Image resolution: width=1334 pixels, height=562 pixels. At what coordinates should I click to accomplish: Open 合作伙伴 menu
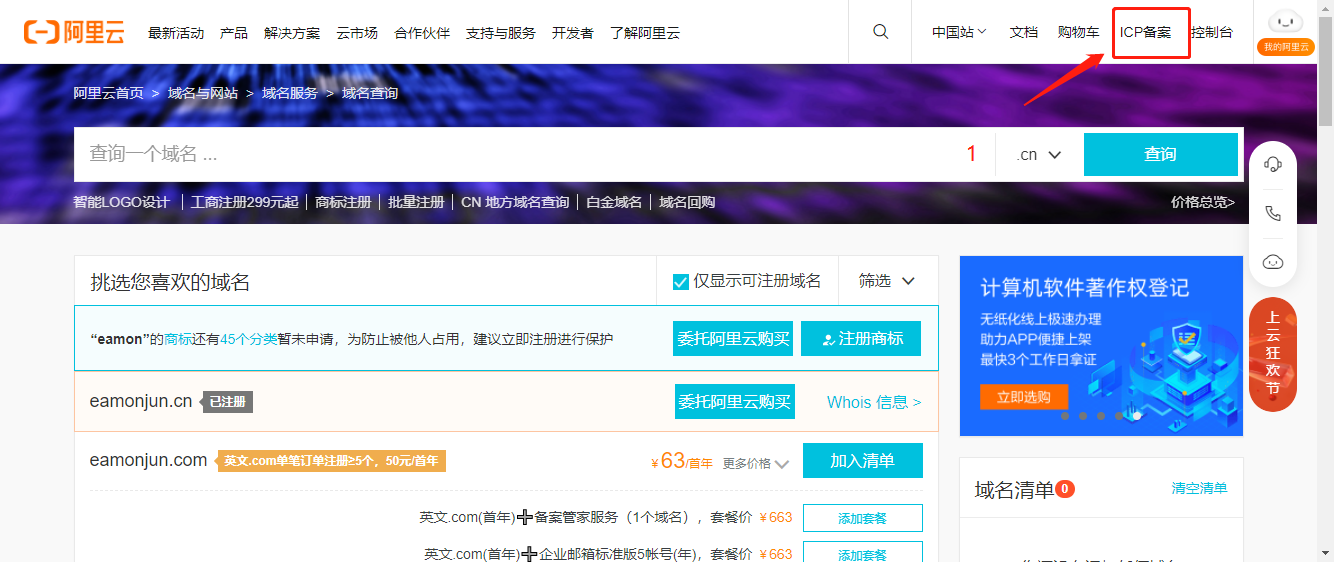(x=422, y=33)
